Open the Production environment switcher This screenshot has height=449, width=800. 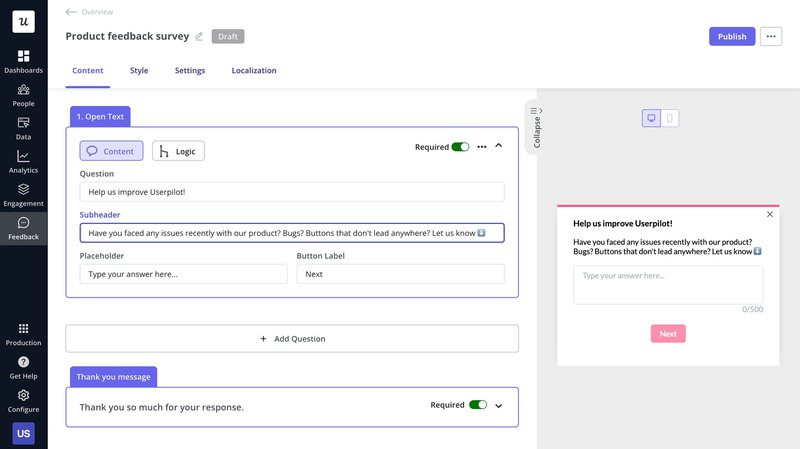[x=23, y=334]
